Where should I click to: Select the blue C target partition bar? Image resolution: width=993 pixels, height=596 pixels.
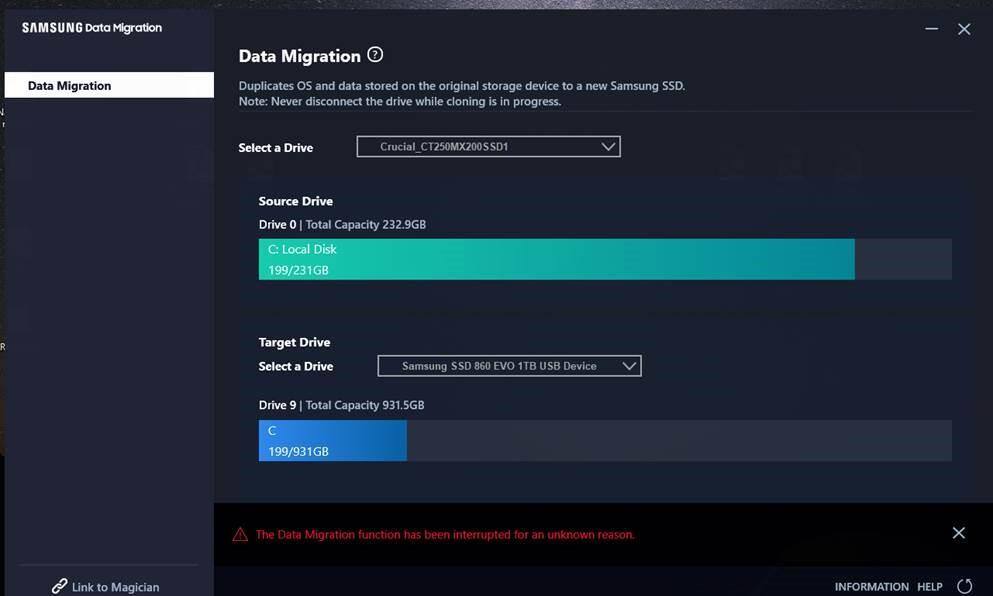[332, 441]
